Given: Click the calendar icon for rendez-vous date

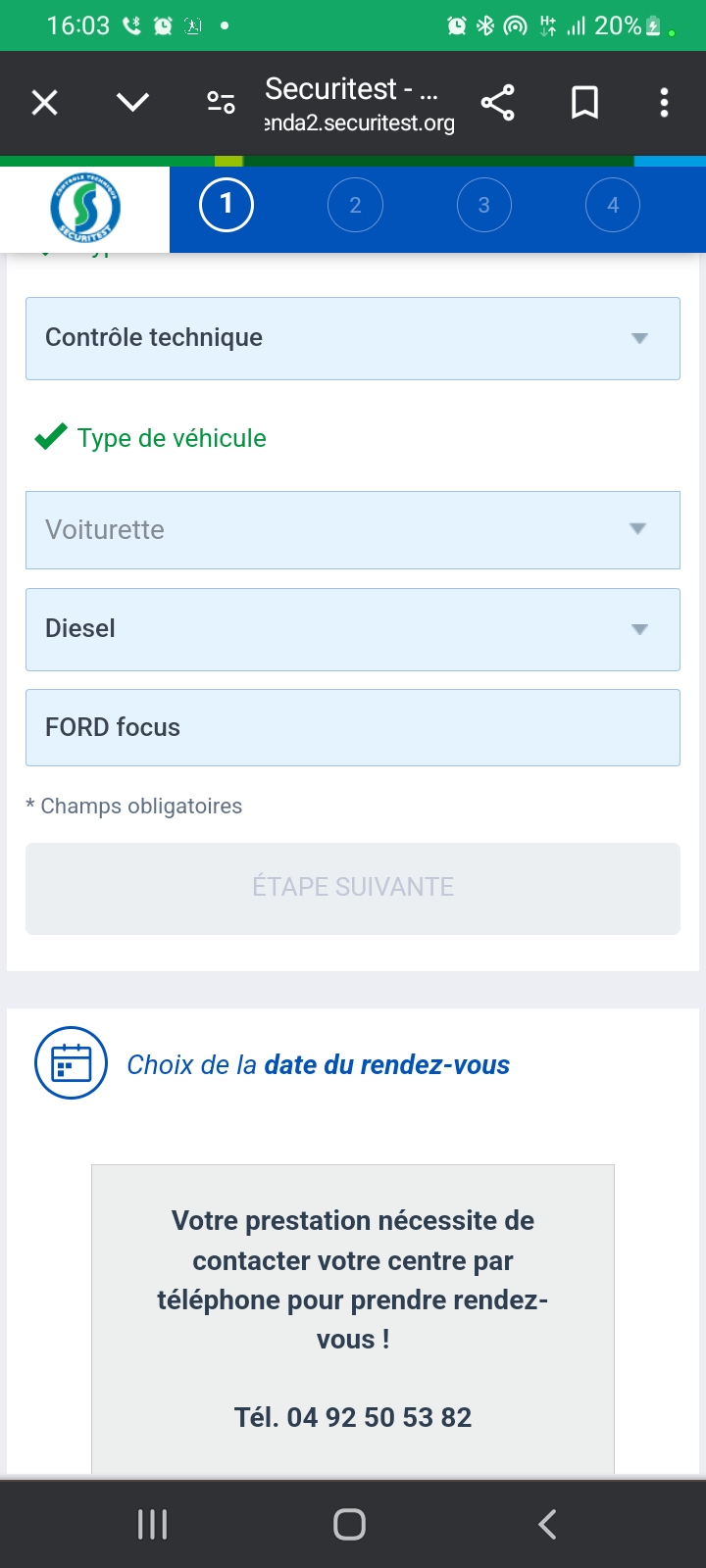Looking at the screenshot, I should 71,1063.
